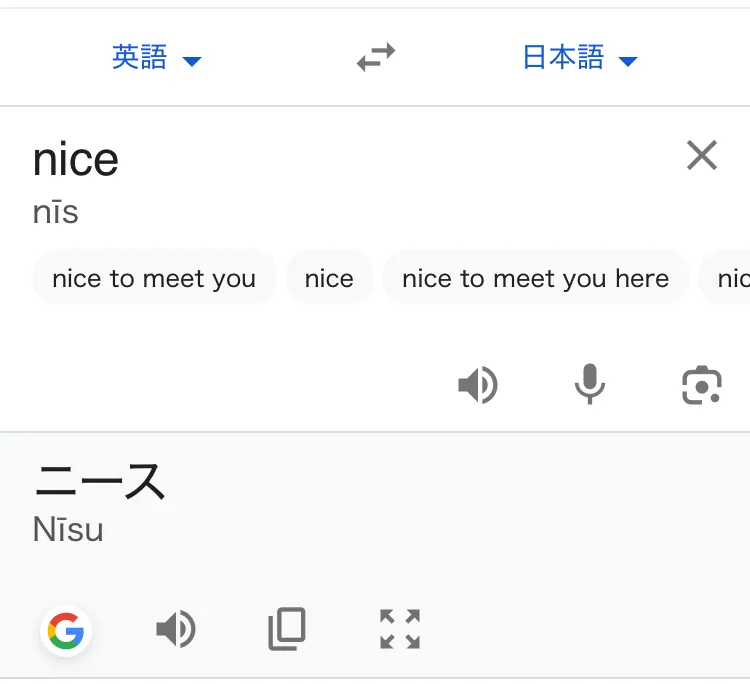Image resolution: width=750 pixels, height=684 pixels.
Task: Expand translation to full screen
Action: click(400, 630)
